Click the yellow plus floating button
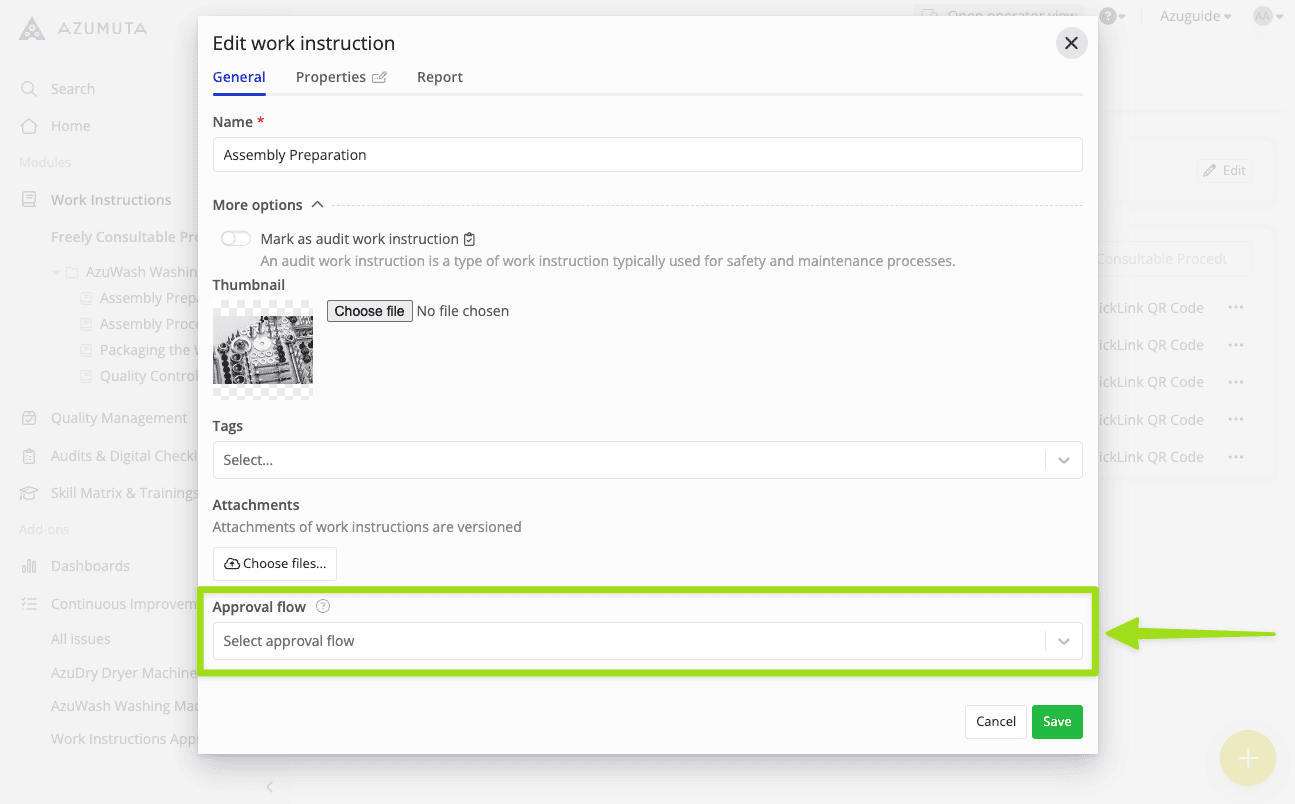 (x=1247, y=758)
